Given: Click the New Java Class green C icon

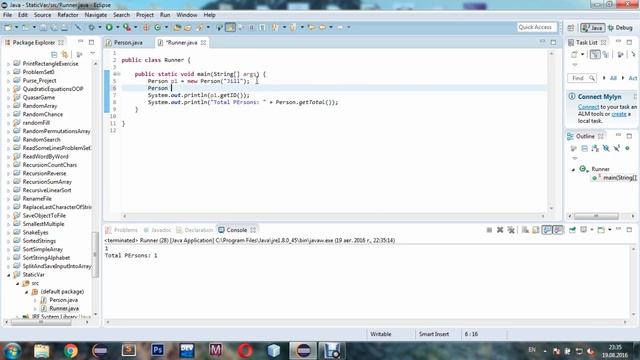Looking at the screenshot, I should (x=157, y=27).
